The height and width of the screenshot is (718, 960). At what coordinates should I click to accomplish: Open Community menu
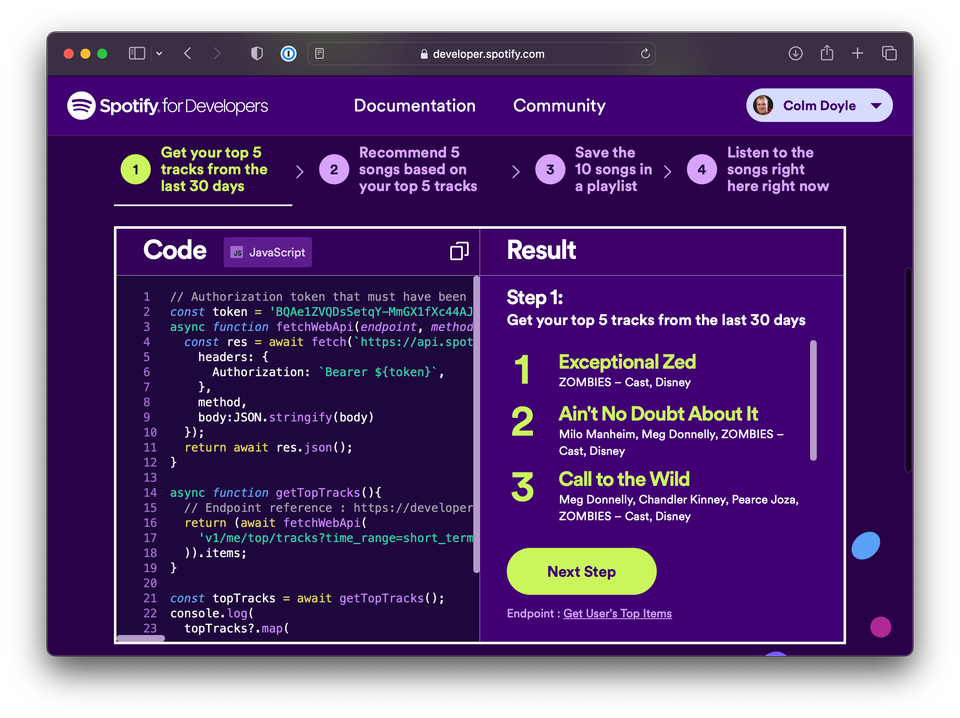pyautogui.click(x=559, y=106)
